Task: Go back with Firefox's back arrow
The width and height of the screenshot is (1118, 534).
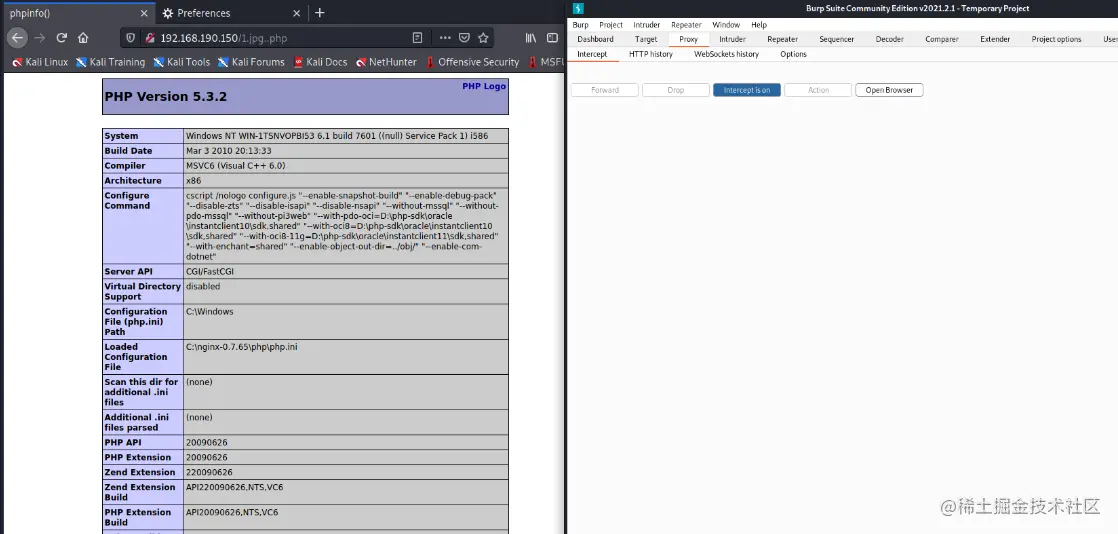Action: click(x=18, y=38)
